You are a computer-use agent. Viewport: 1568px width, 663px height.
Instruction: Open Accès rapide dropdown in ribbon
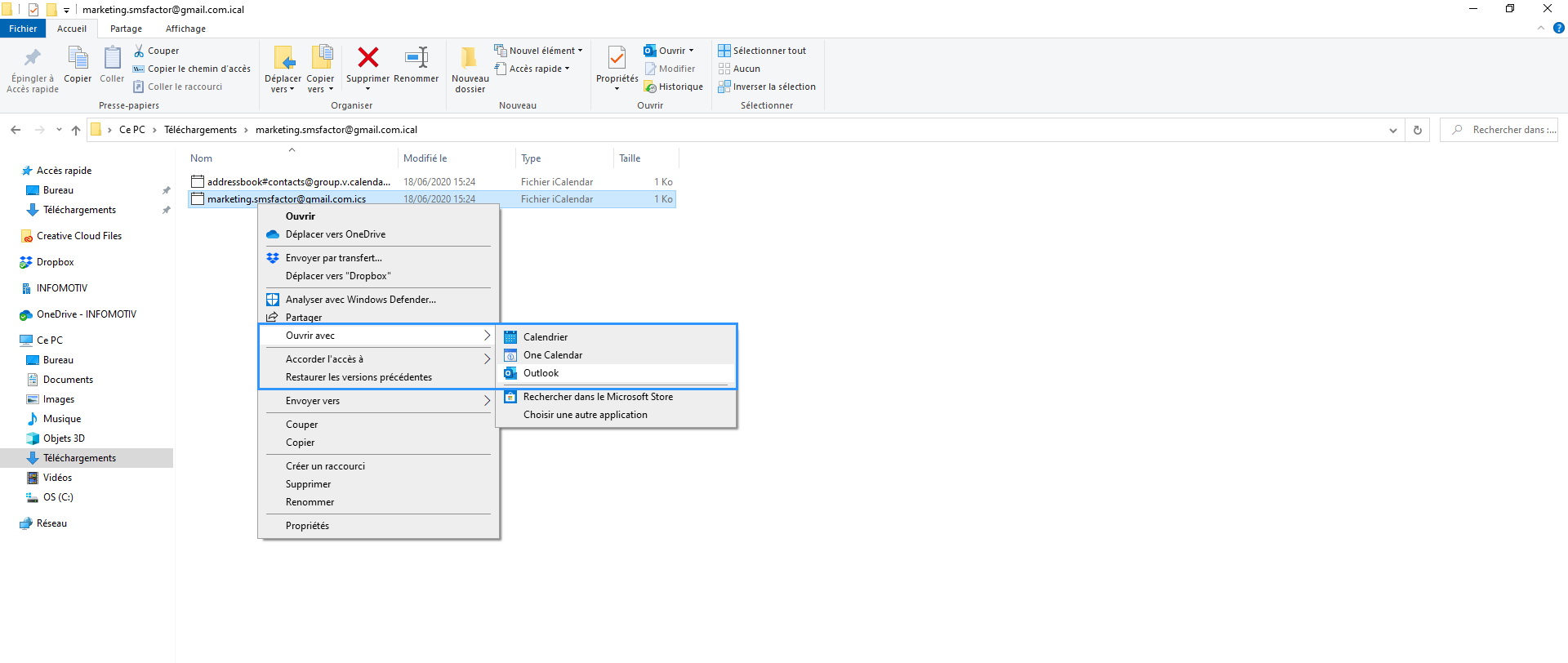(532, 69)
